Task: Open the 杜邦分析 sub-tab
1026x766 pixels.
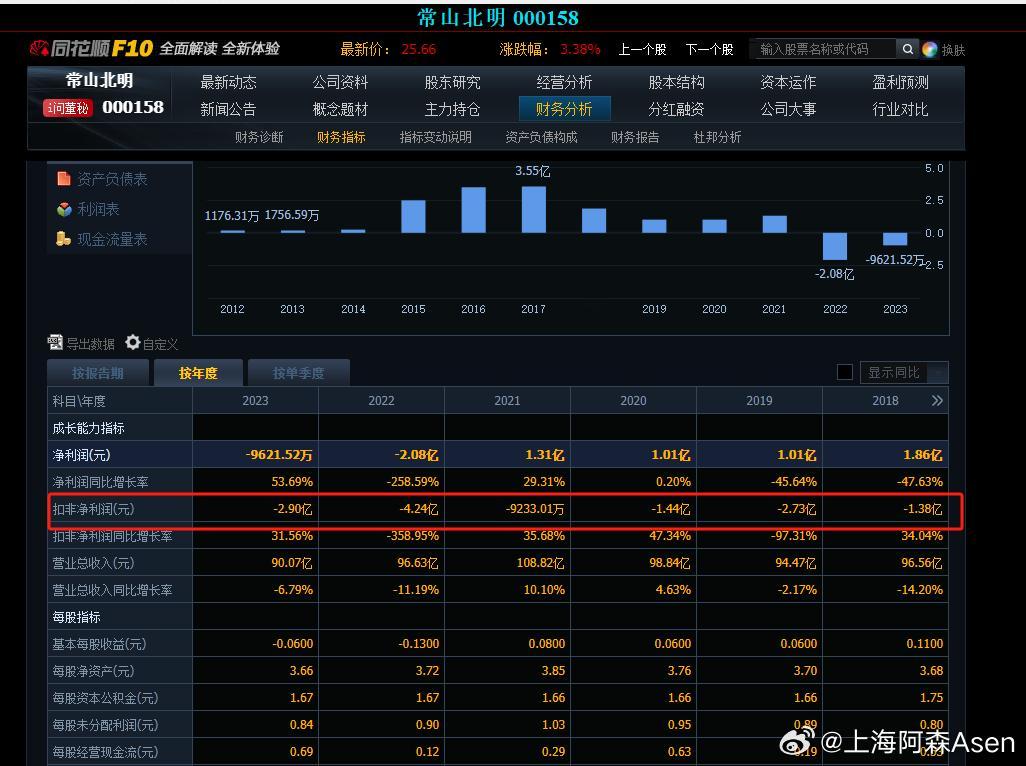Action: [717, 137]
